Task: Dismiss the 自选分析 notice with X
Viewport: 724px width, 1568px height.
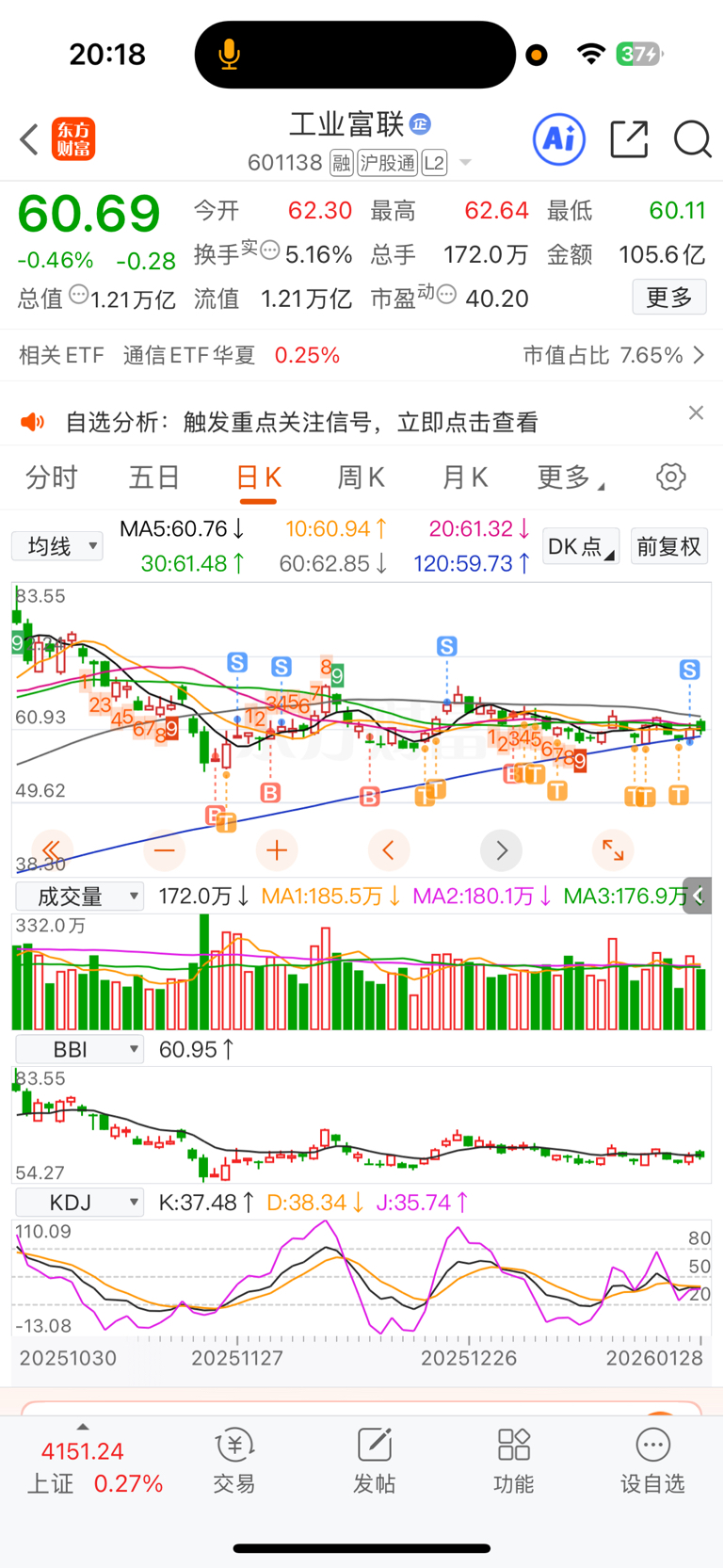Action: pyautogui.click(x=696, y=412)
